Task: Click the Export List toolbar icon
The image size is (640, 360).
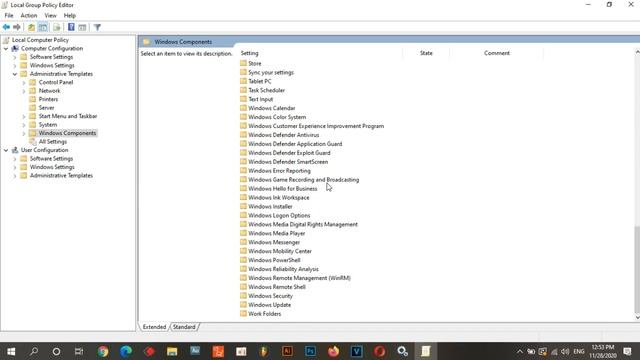Action: [x=57, y=27]
